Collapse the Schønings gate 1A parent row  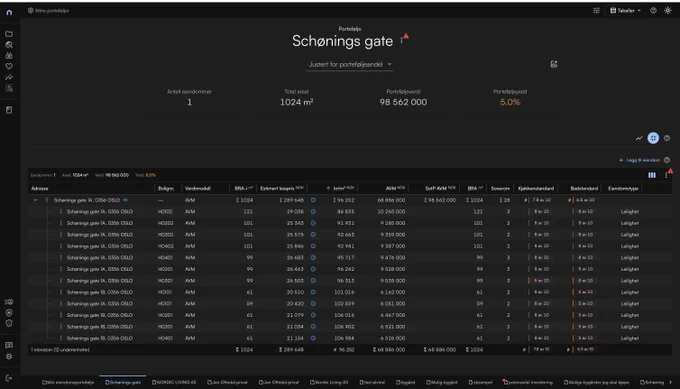click(x=36, y=200)
